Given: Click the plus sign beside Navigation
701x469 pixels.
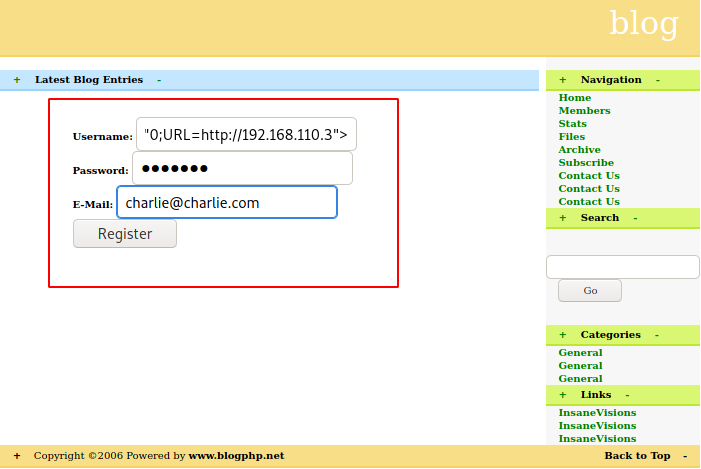Looking at the screenshot, I should (x=563, y=80).
